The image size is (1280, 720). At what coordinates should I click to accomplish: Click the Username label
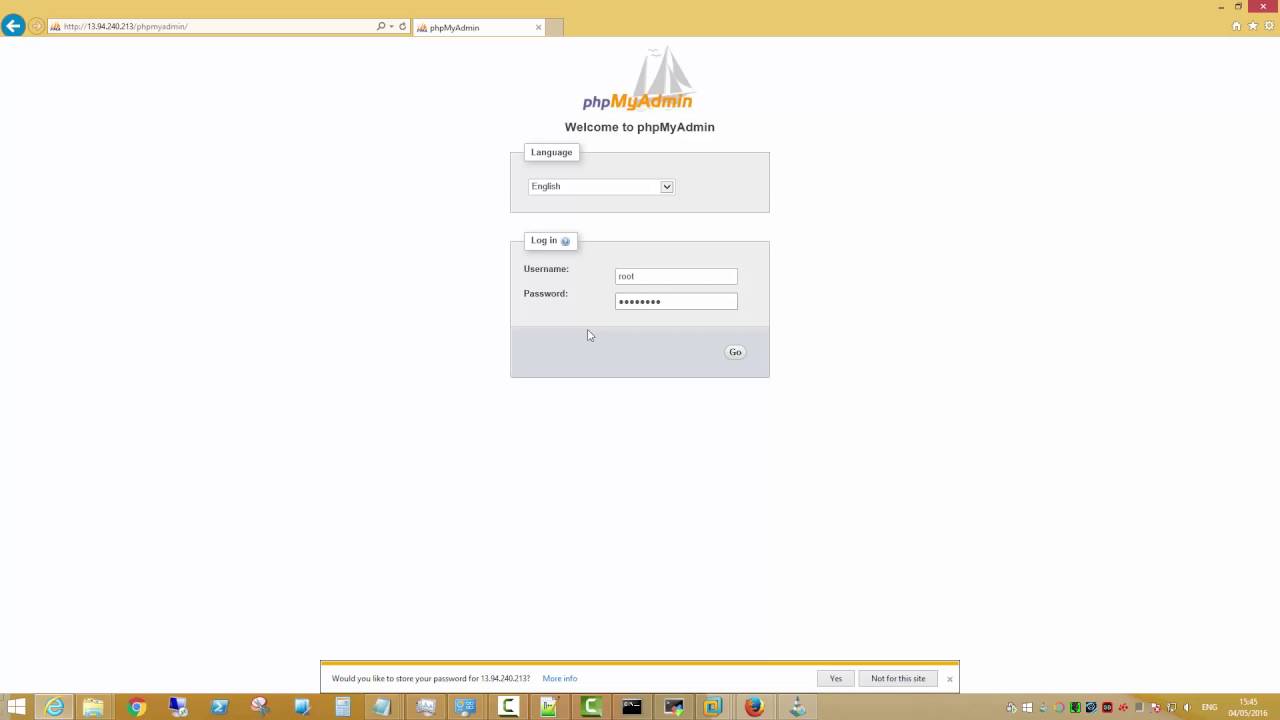tap(546, 269)
